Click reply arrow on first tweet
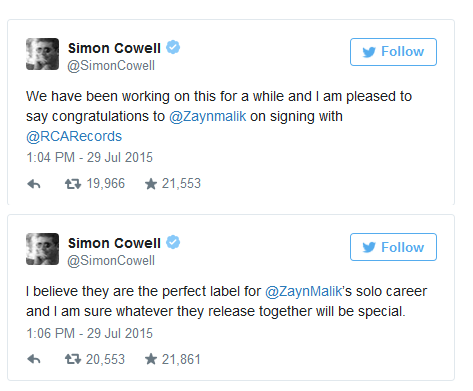This screenshot has height=391, width=473. point(34,184)
